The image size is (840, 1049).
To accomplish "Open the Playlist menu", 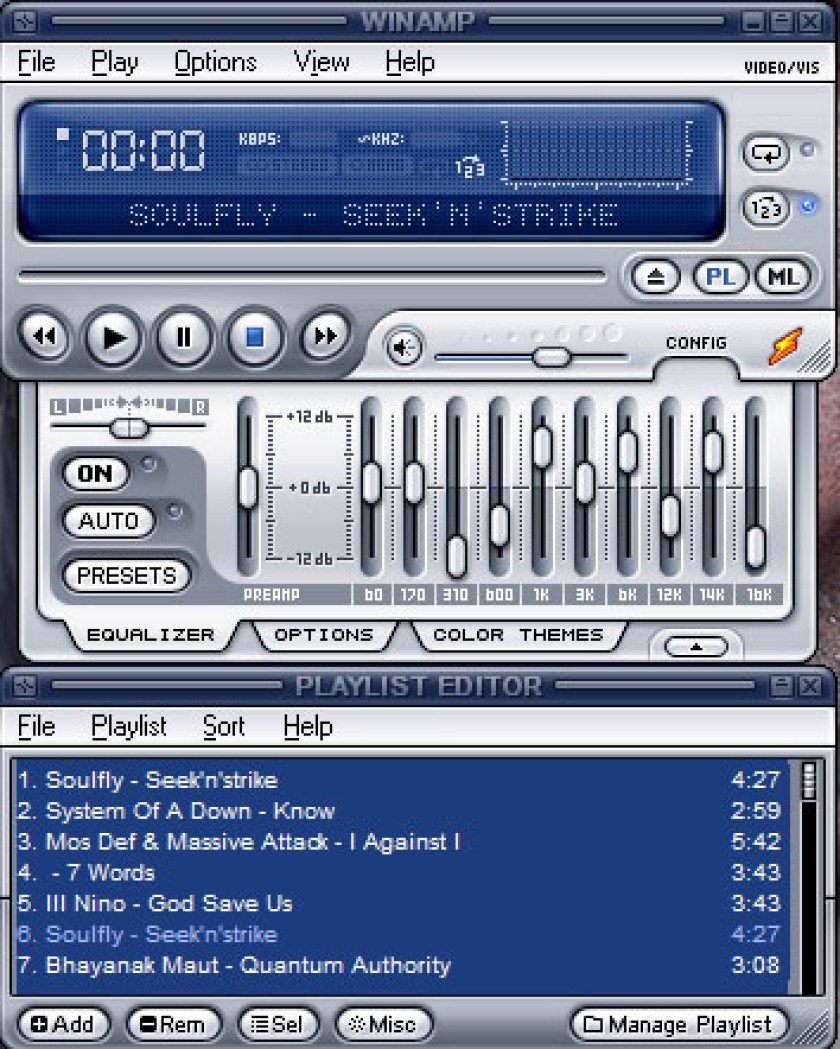I will (x=129, y=727).
